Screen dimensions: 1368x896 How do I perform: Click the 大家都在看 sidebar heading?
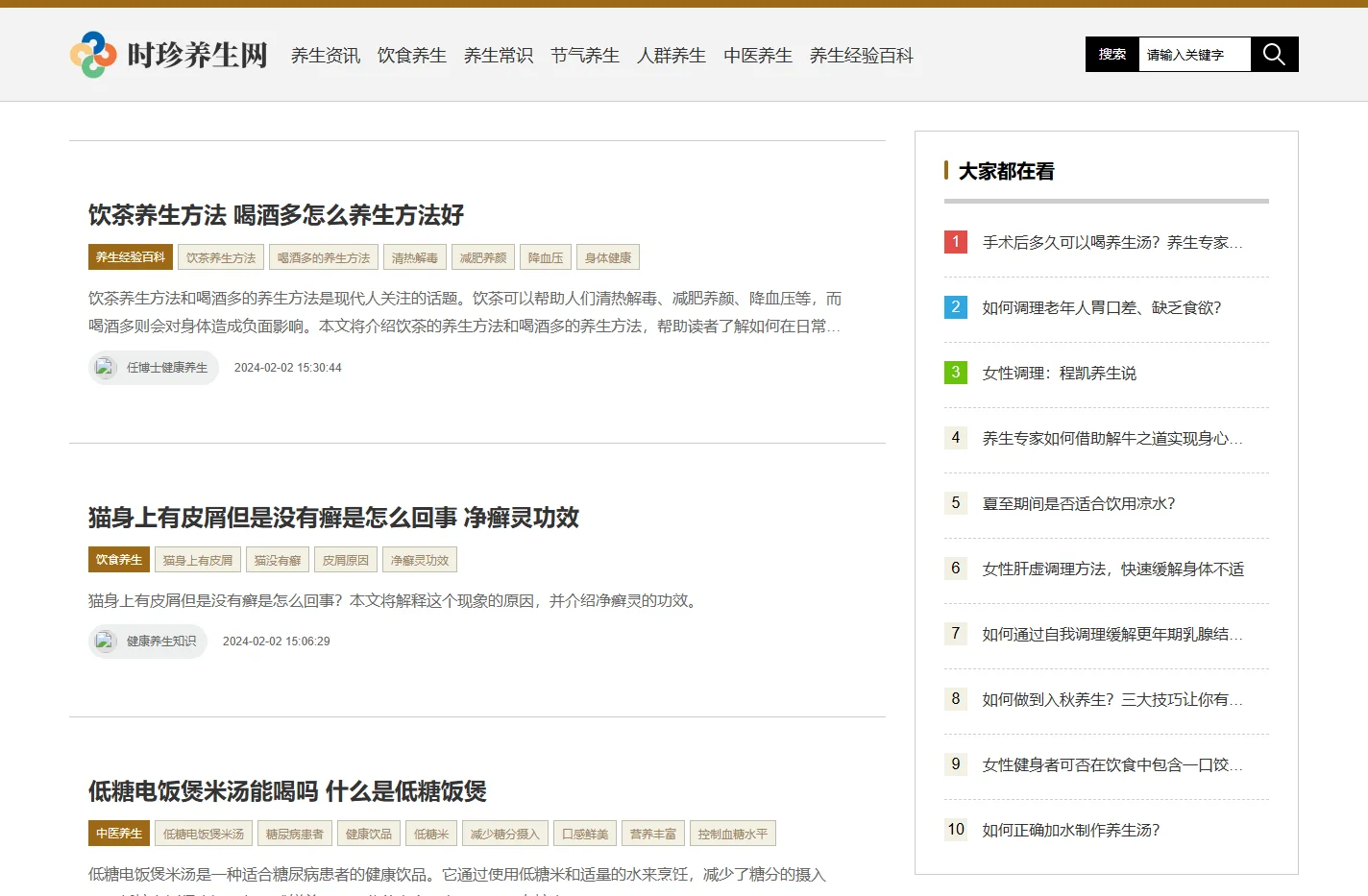pyautogui.click(x=1006, y=171)
